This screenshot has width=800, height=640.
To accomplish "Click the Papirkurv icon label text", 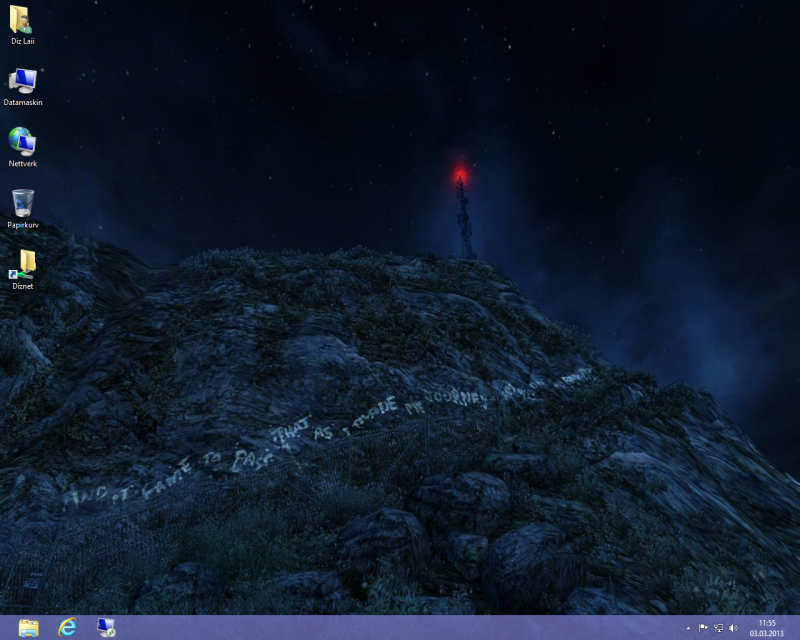I will pyautogui.click(x=23, y=225).
